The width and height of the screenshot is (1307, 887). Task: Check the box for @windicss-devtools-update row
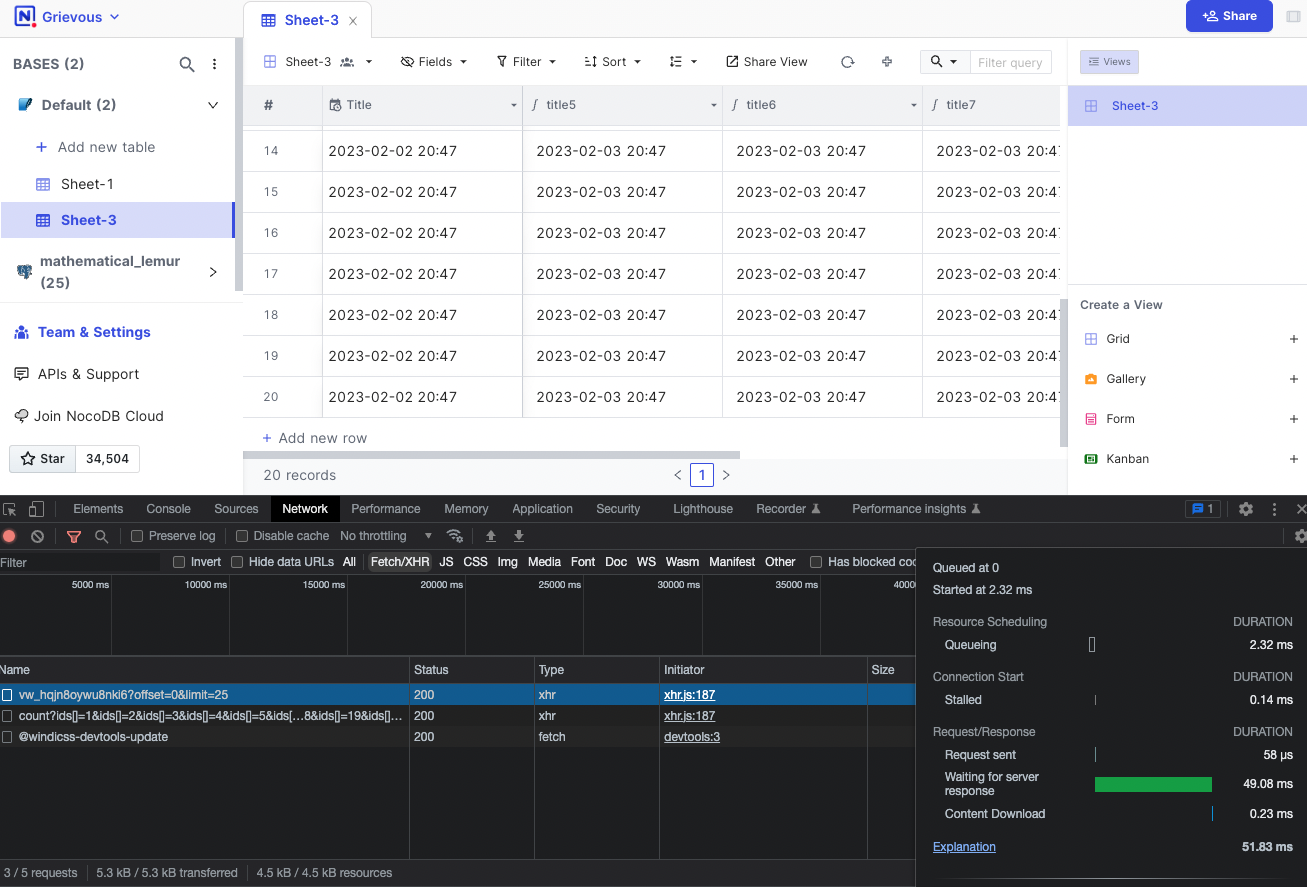click(x=7, y=737)
